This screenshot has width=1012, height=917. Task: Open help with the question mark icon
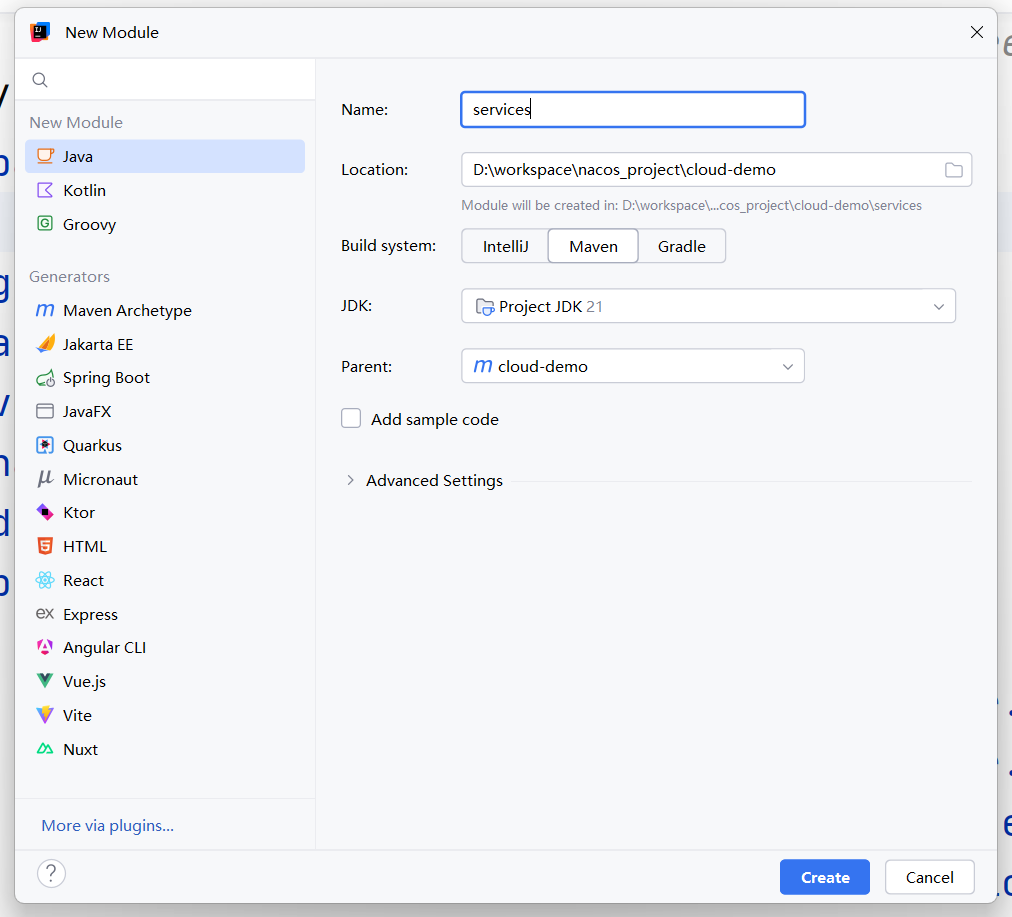(51, 874)
